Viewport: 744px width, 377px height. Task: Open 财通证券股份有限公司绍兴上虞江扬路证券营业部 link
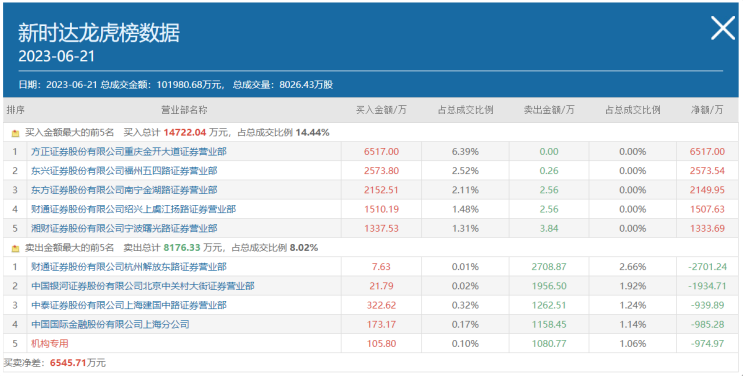[133, 209]
